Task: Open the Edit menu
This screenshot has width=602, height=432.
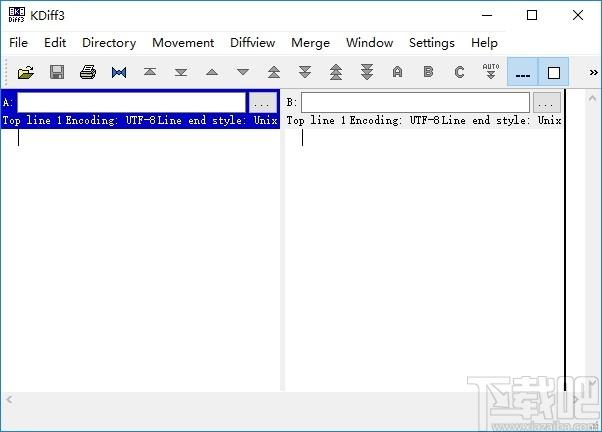Action: click(x=55, y=43)
